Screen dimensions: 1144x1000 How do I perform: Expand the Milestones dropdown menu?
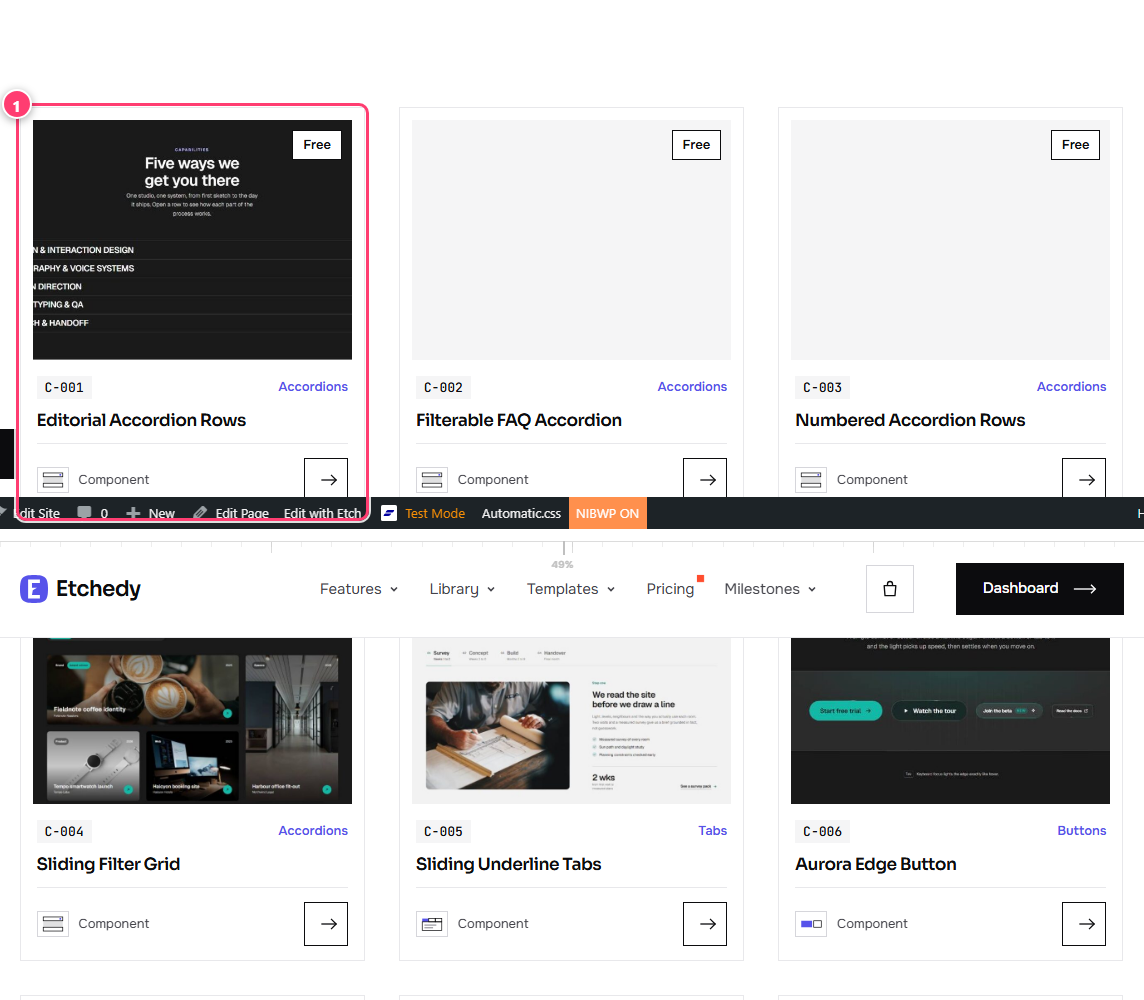point(770,589)
